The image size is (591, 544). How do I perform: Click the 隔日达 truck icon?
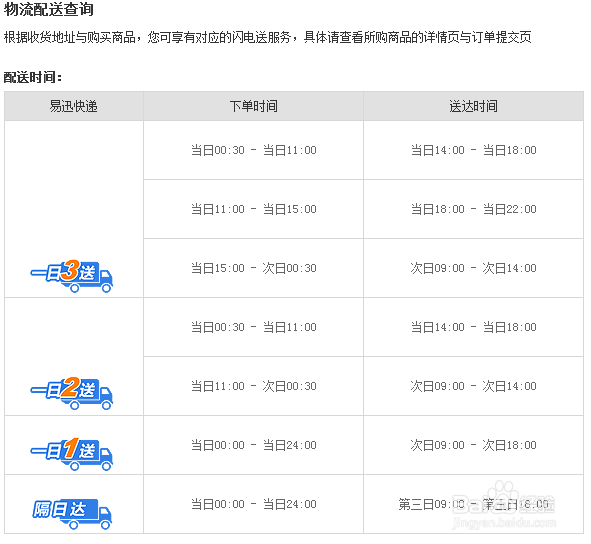[72, 513]
